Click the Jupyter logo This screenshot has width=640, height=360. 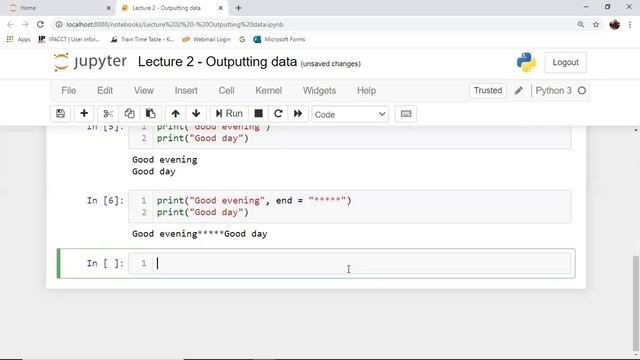pyautogui.click(x=91, y=62)
